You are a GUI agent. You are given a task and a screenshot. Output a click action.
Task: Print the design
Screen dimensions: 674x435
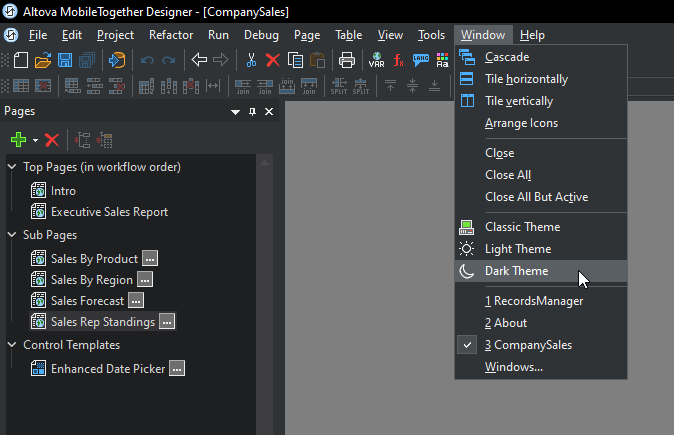(x=346, y=60)
